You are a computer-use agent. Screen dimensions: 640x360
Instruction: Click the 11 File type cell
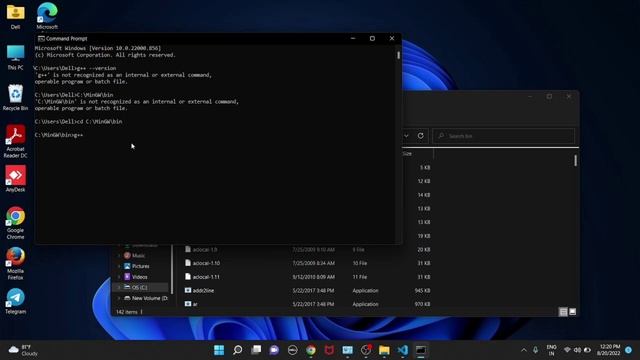click(x=360, y=277)
